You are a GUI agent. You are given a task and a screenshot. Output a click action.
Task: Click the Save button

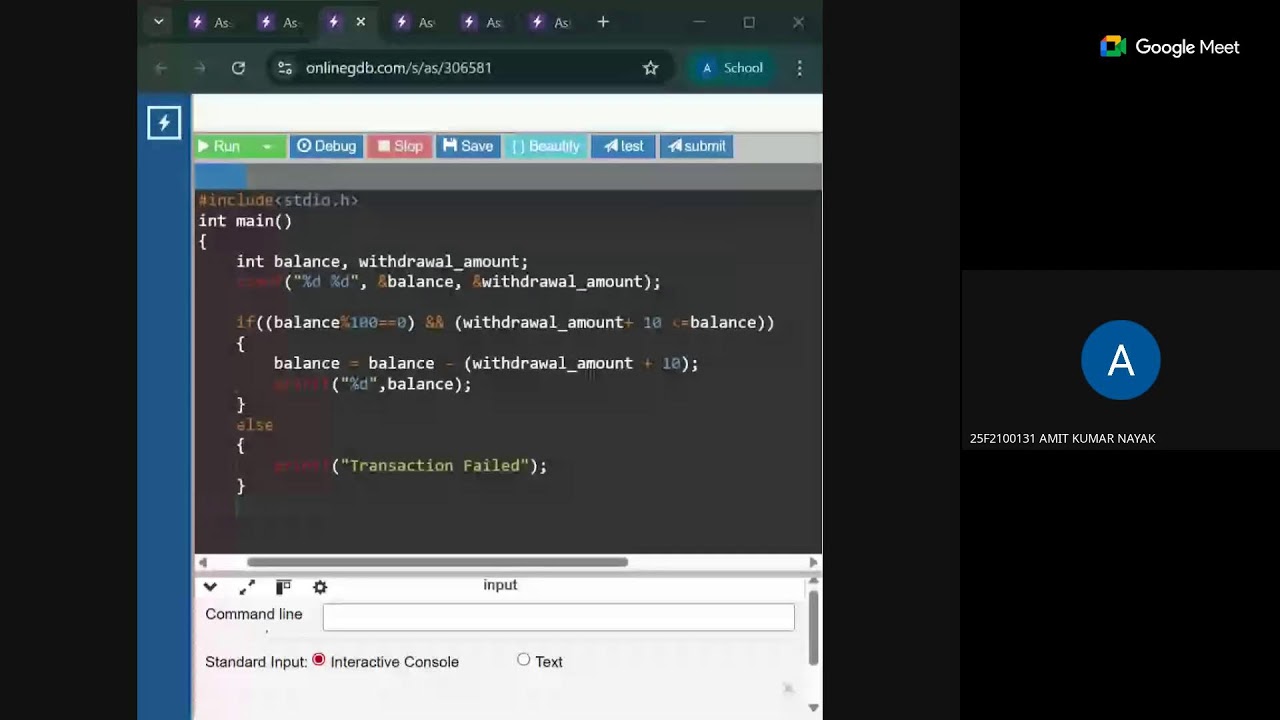(467, 146)
